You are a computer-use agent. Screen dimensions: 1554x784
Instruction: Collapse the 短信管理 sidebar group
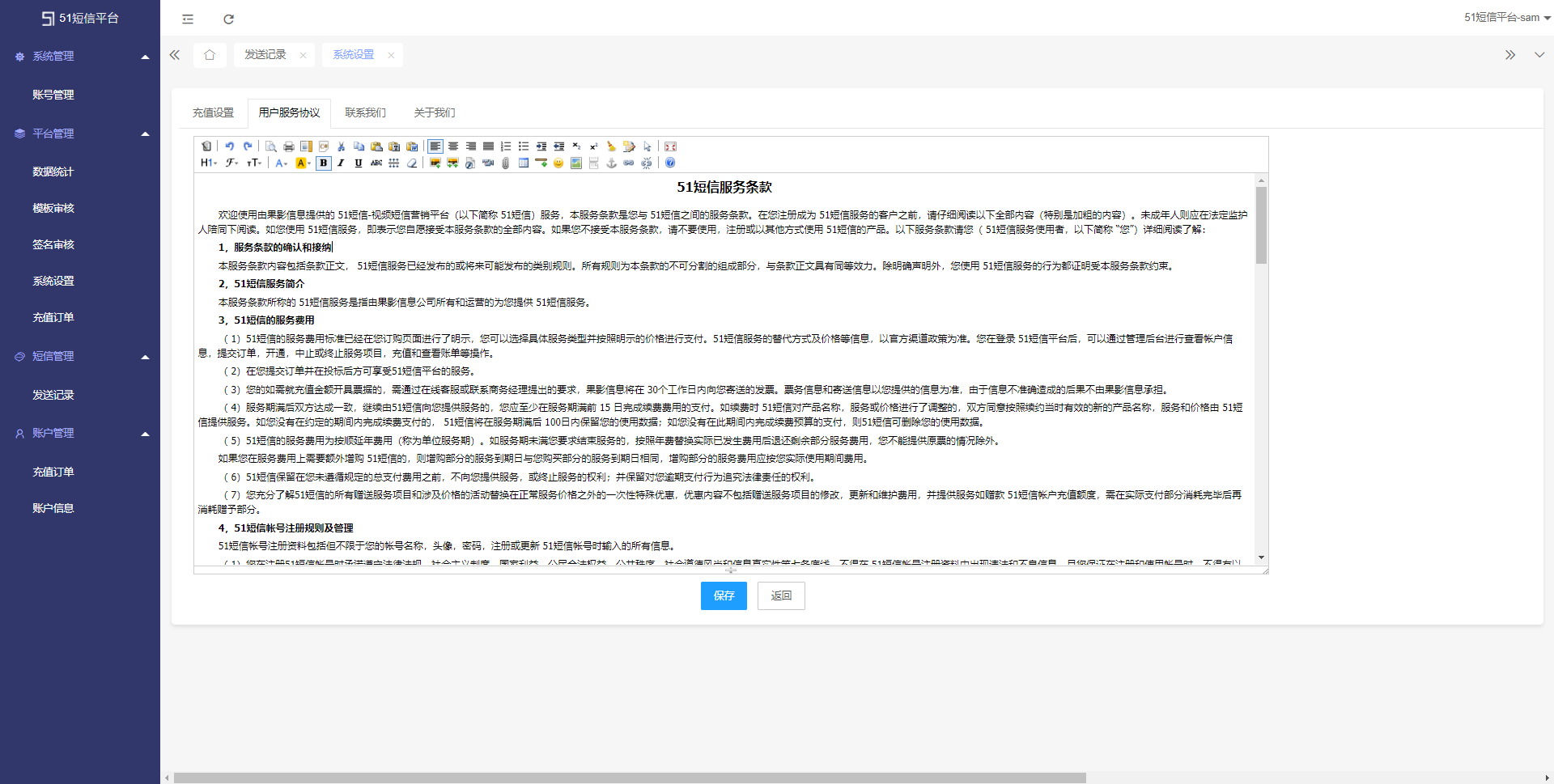pyautogui.click(x=80, y=357)
